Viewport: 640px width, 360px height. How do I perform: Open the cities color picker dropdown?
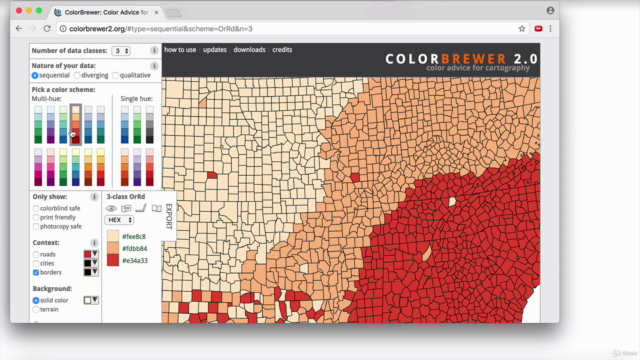pos(91,263)
